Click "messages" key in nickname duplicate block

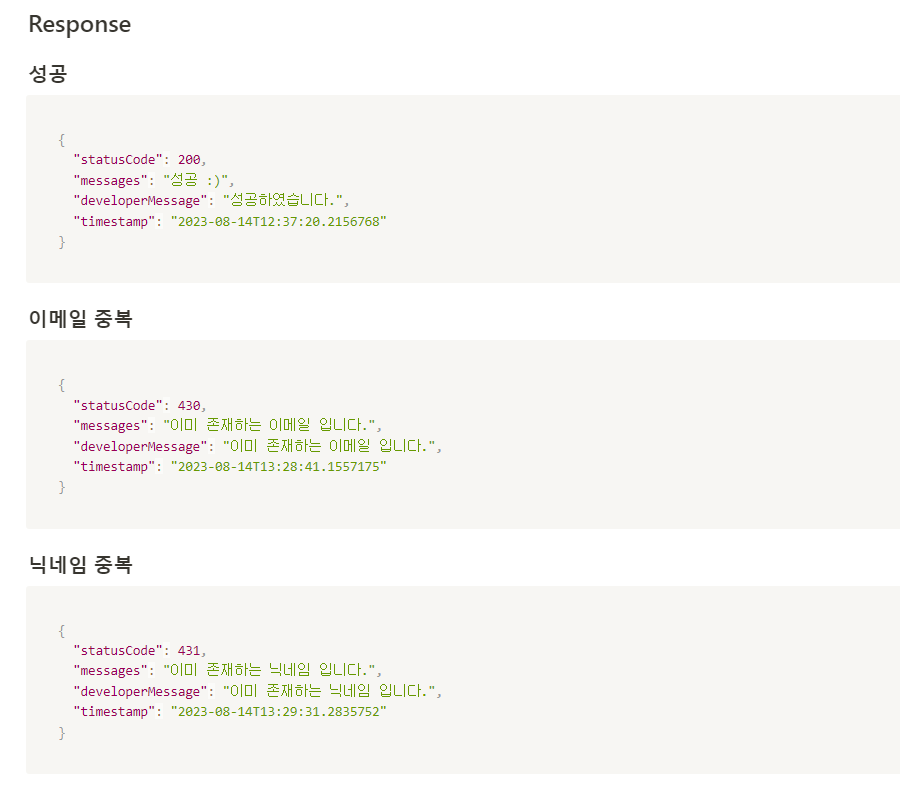tap(110, 671)
